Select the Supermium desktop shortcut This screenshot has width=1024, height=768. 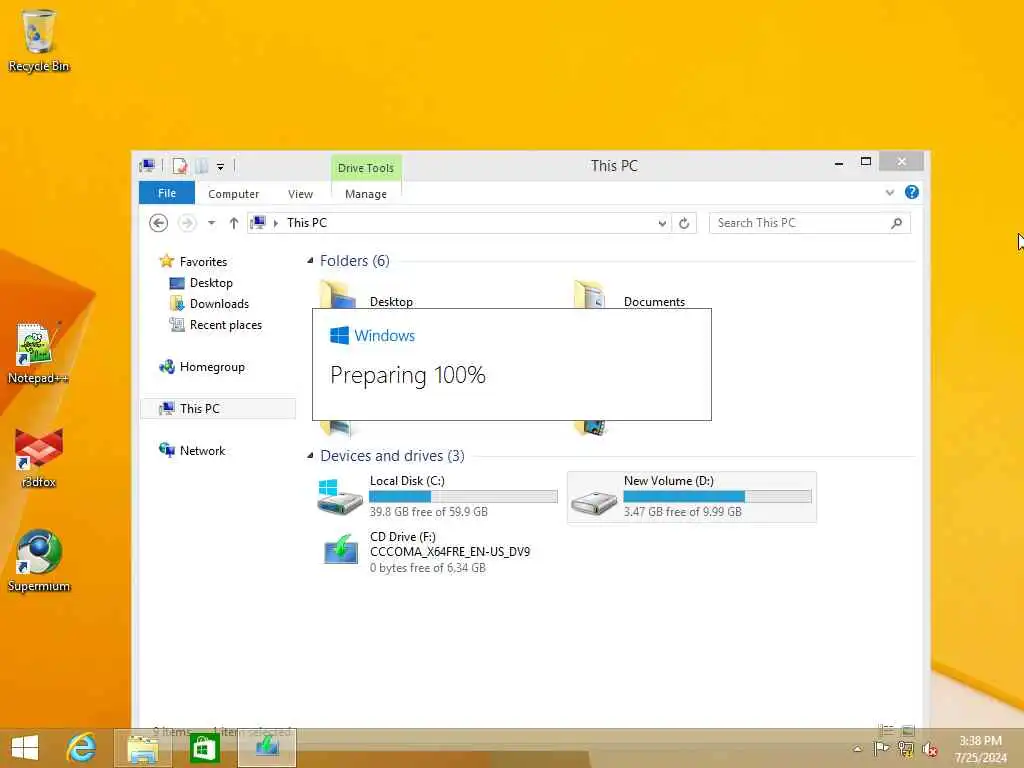tap(39, 561)
